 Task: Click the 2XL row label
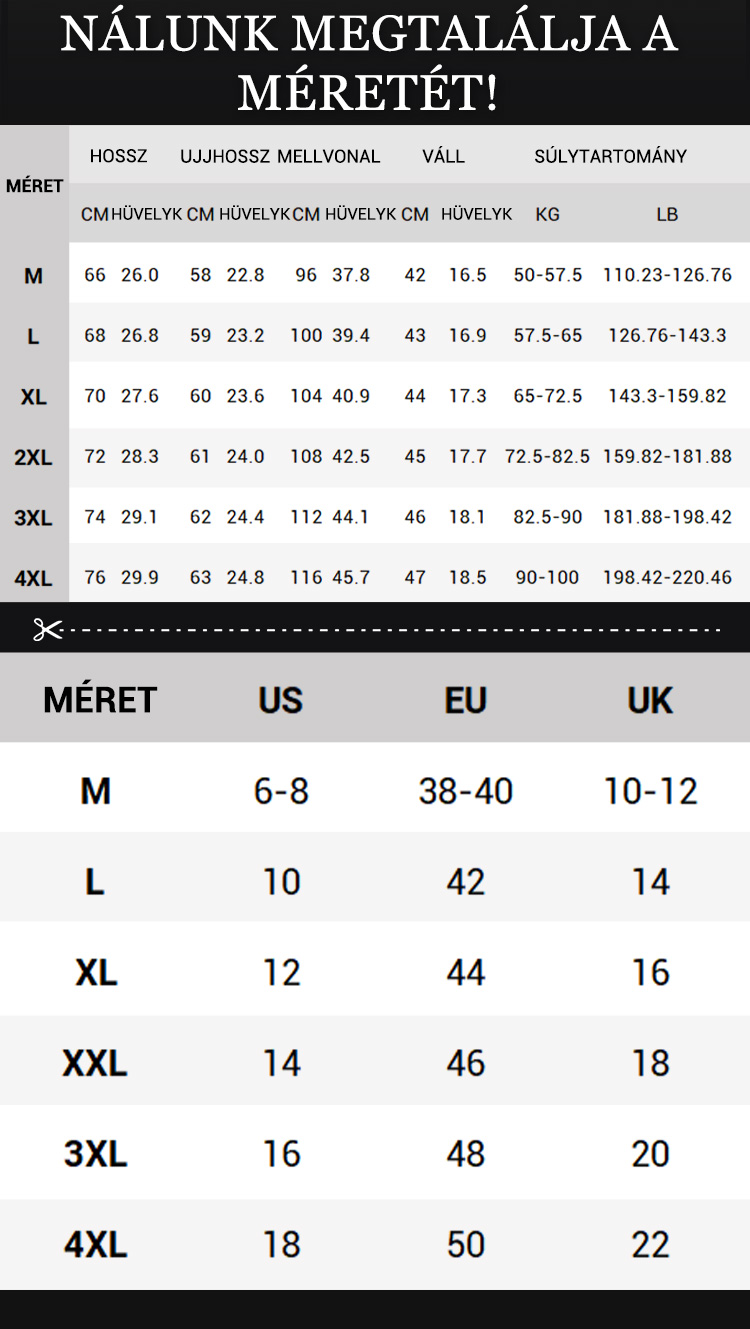pyautogui.click(x=33, y=458)
